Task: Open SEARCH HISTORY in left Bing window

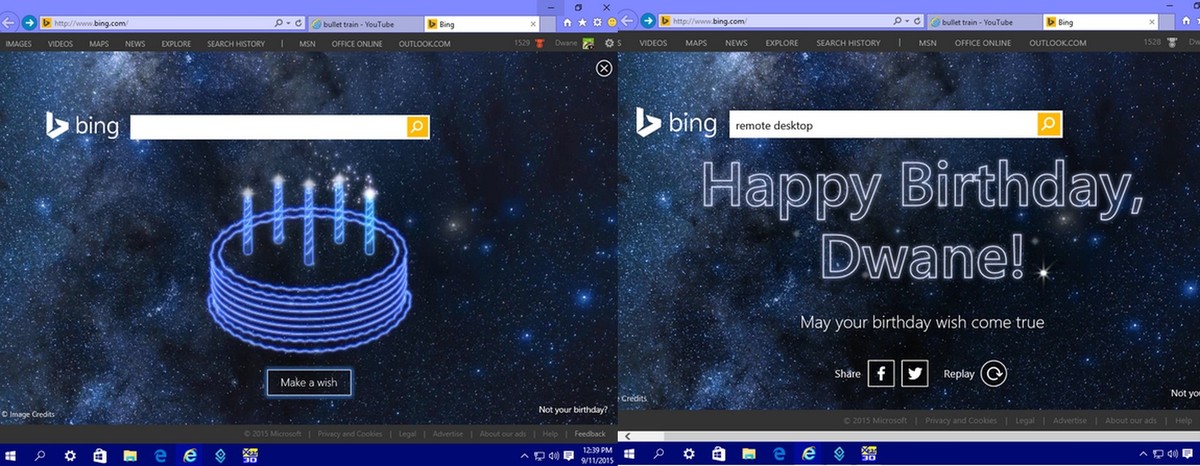Action: click(x=236, y=43)
